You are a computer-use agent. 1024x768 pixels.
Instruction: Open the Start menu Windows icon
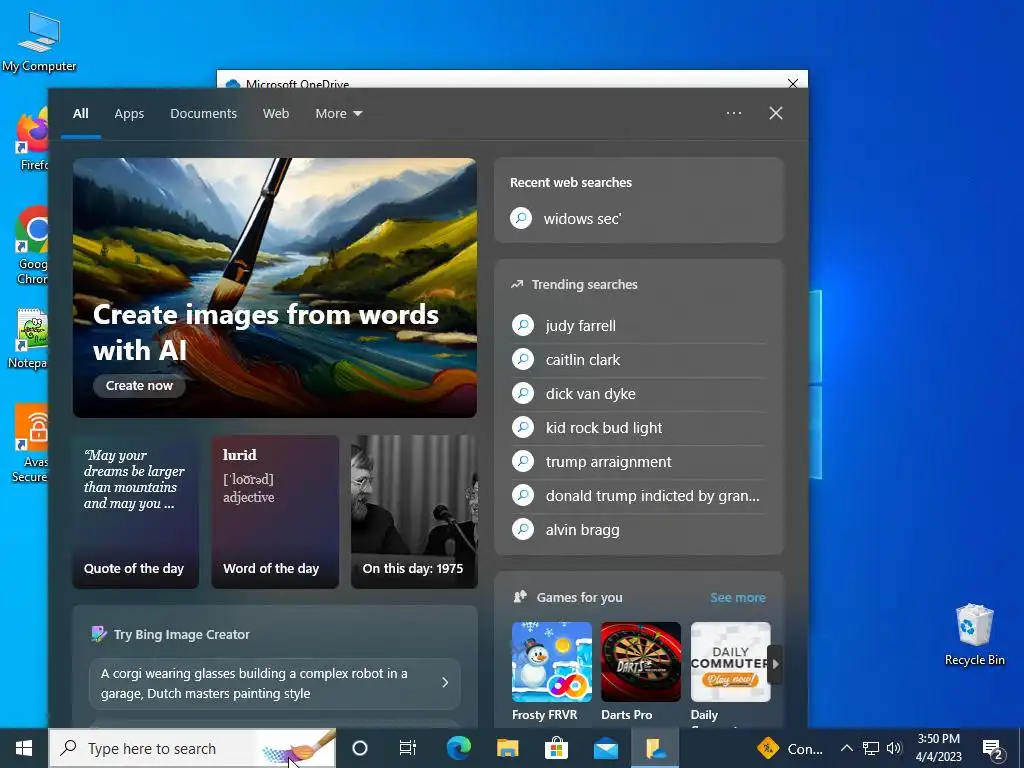[x=24, y=748]
